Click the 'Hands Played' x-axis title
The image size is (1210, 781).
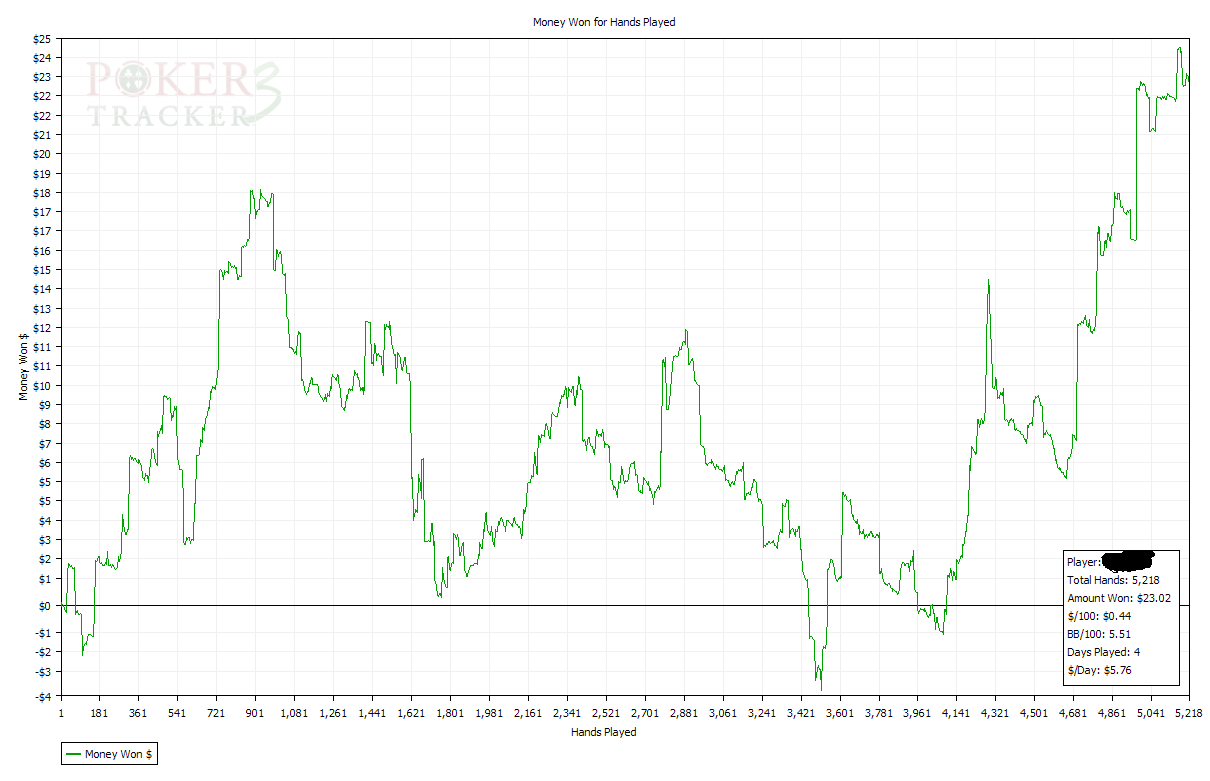coord(603,732)
